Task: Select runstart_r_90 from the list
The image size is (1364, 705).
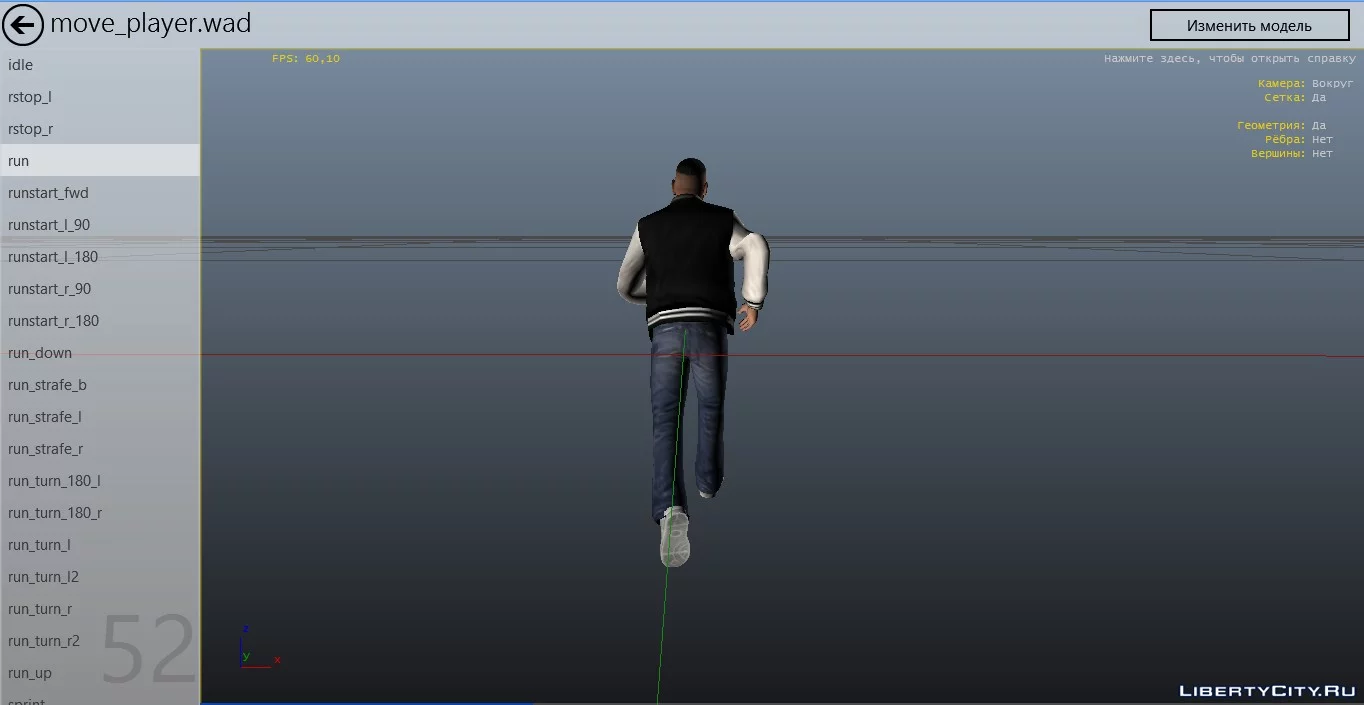Action: point(100,289)
